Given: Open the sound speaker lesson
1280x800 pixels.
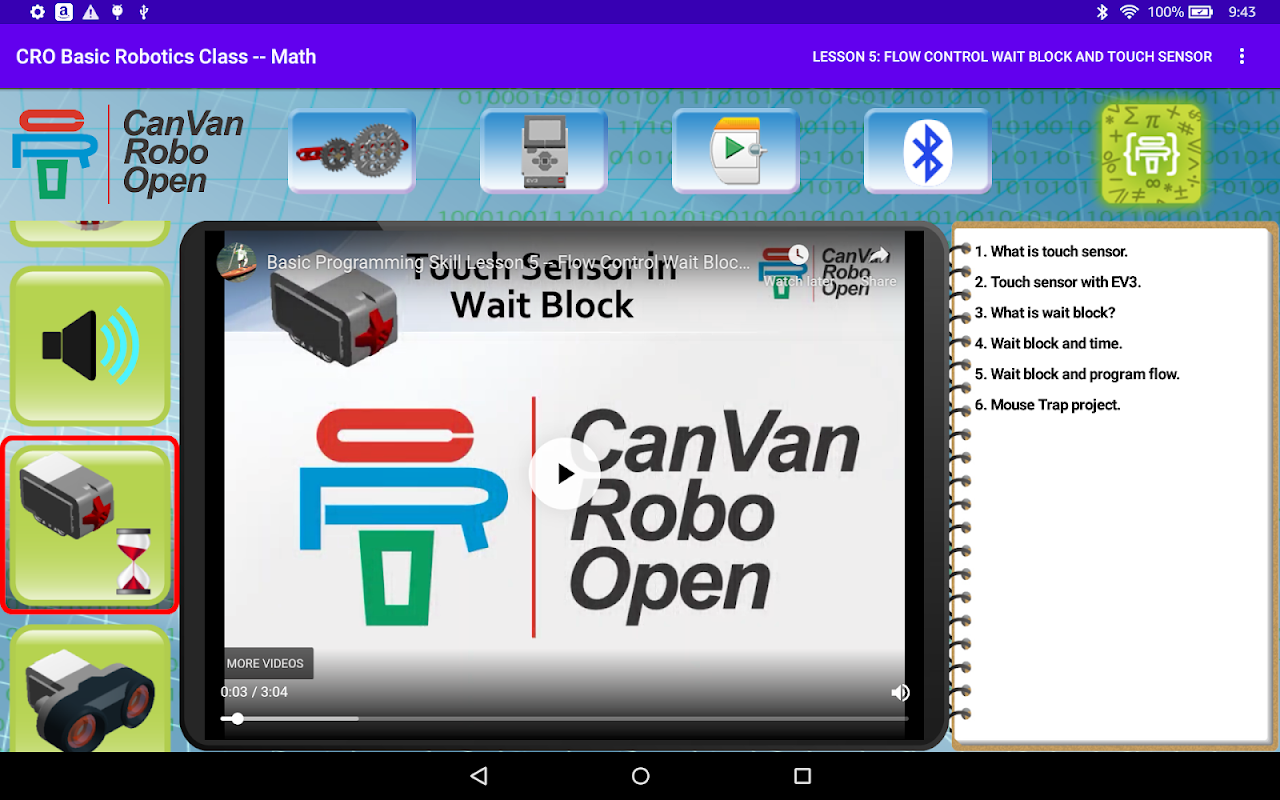Looking at the screenshot, I should 90,346.
